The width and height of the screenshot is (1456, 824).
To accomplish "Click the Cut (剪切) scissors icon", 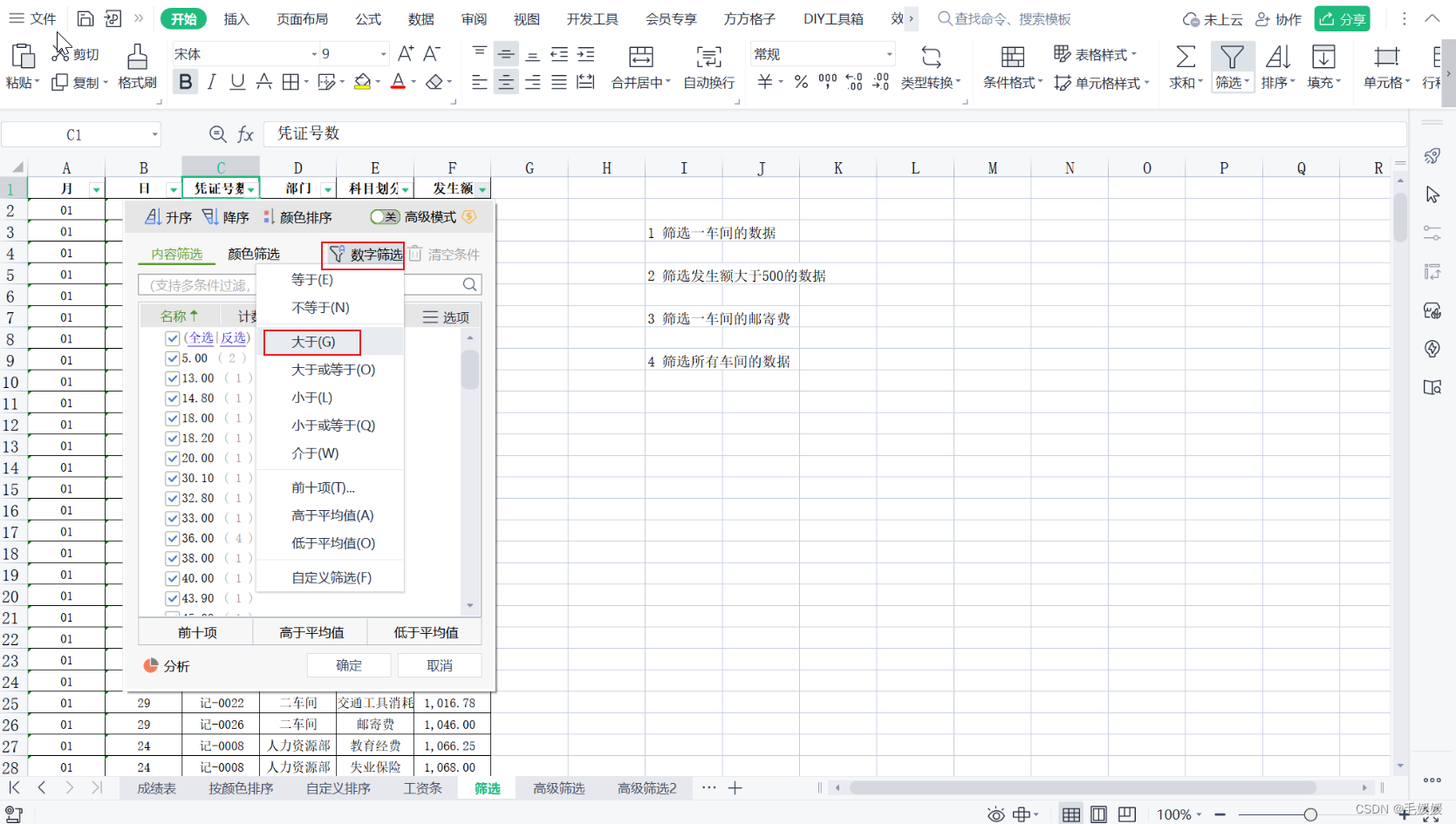I will [x=61, y=53].
